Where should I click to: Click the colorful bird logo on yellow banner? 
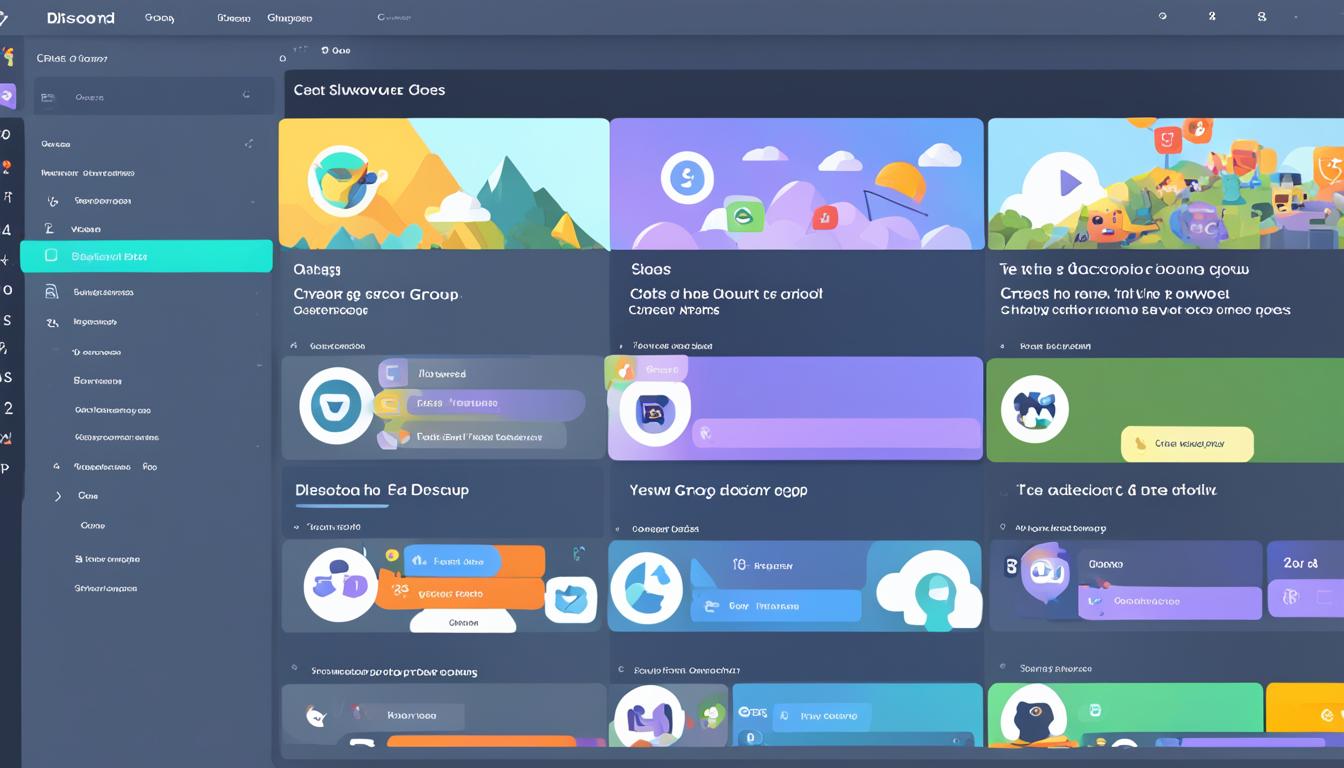345,179
